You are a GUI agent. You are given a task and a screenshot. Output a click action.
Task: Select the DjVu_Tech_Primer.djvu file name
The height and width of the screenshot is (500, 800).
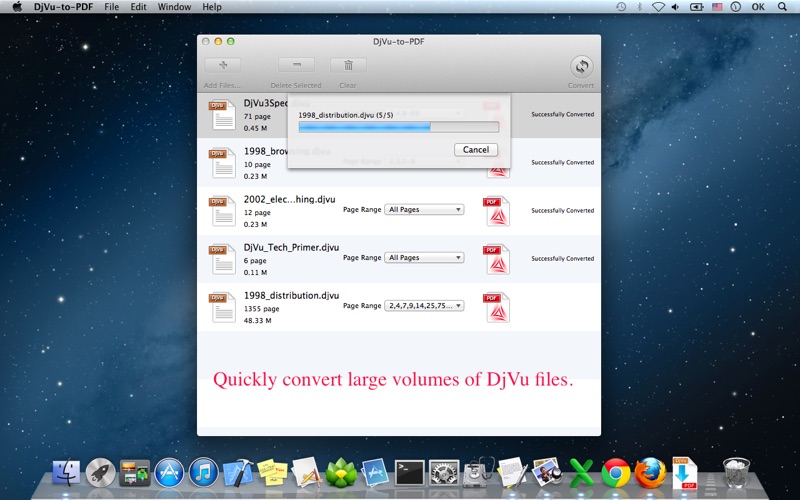pos(291,247)
